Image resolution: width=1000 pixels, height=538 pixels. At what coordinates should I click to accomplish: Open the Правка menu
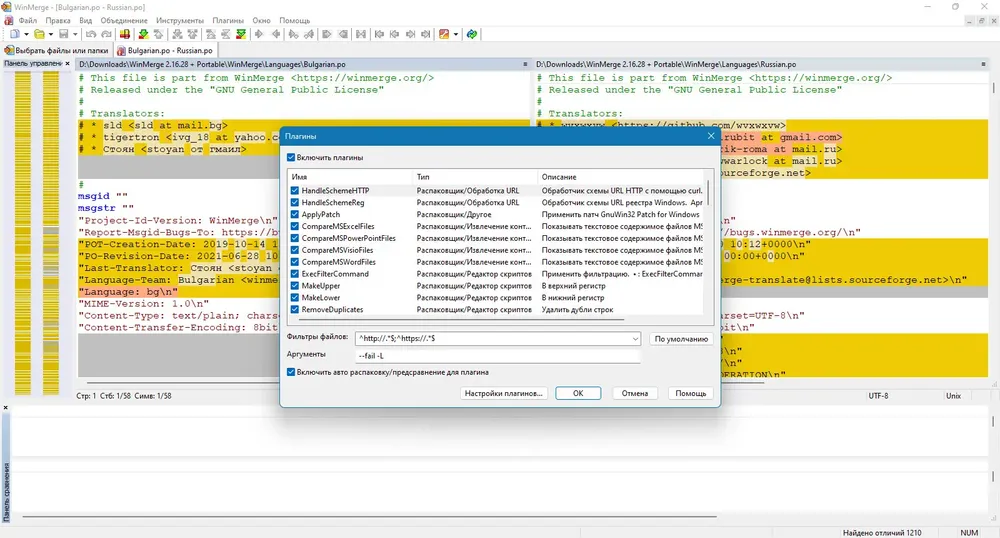pyautogui.click(x=58, y=20)
